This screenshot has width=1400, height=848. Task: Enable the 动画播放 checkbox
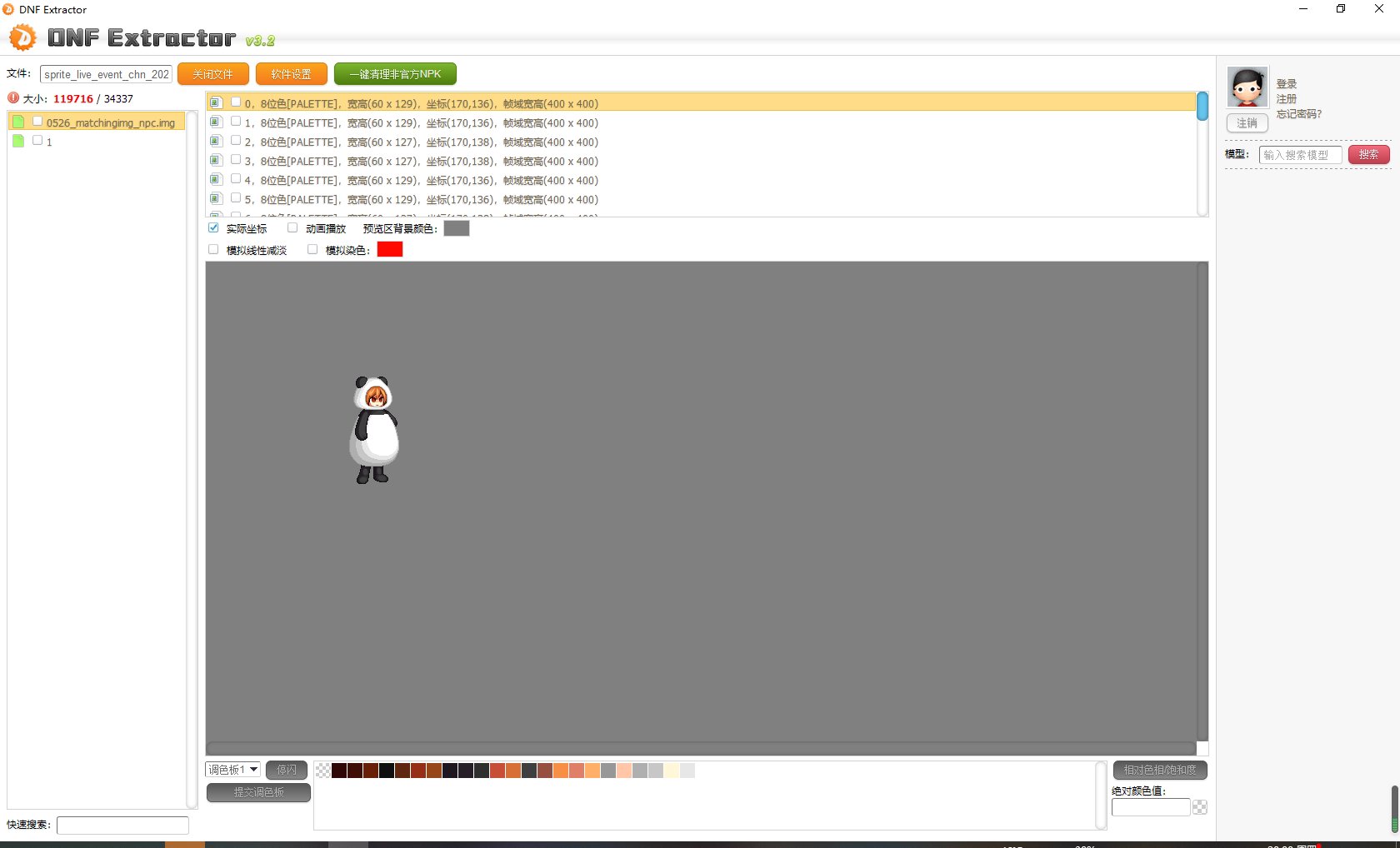click(292, 227)
